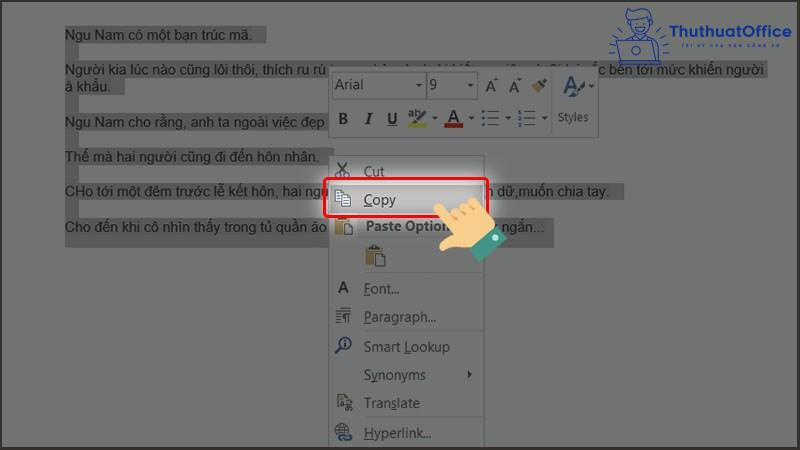The image size is (800, 450).
Task: Click the text "Ngu Nam có một bạn trúc mã."
Action: coord(158,35)
